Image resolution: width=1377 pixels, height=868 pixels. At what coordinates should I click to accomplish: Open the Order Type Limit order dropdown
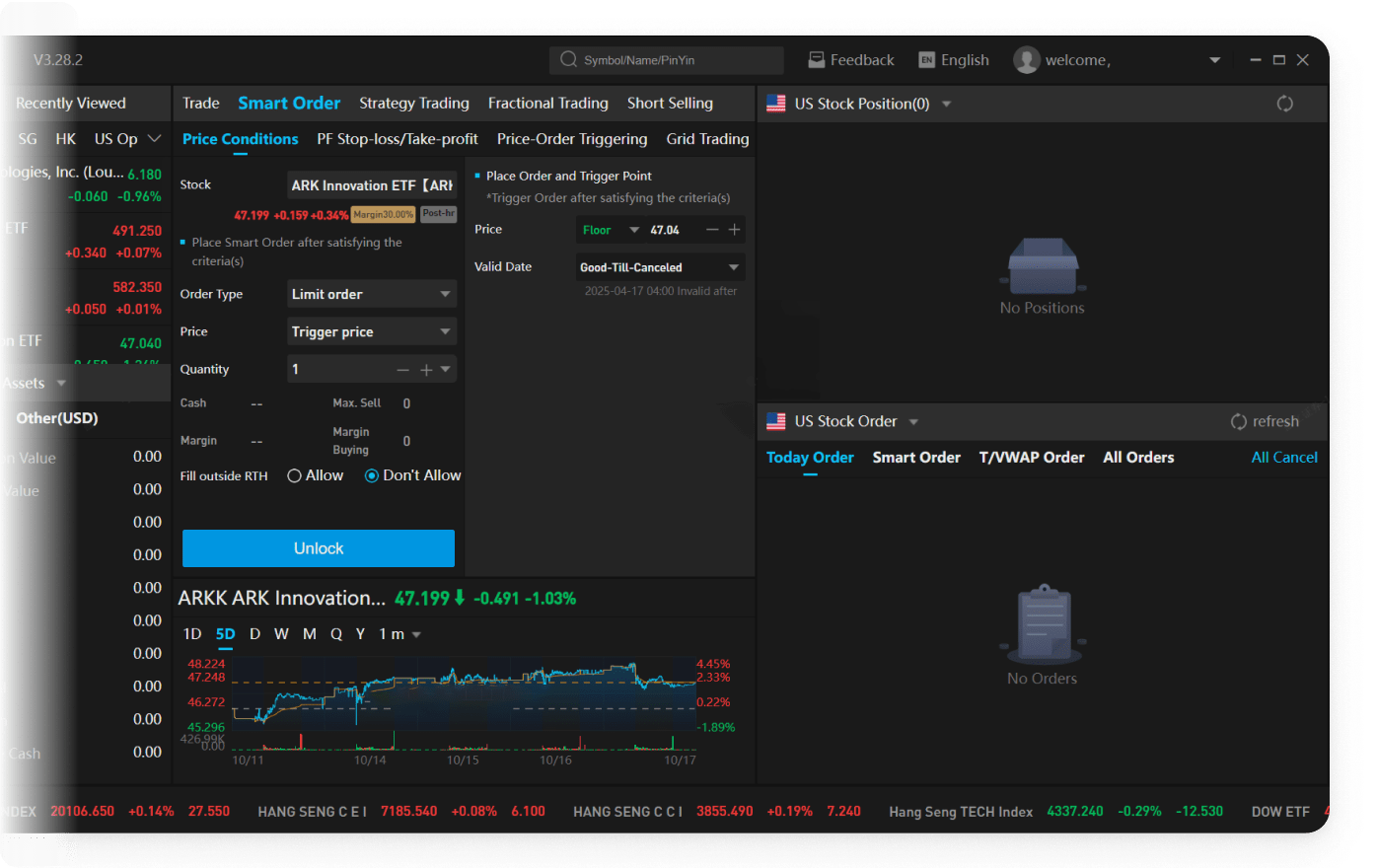click(371, 294)
